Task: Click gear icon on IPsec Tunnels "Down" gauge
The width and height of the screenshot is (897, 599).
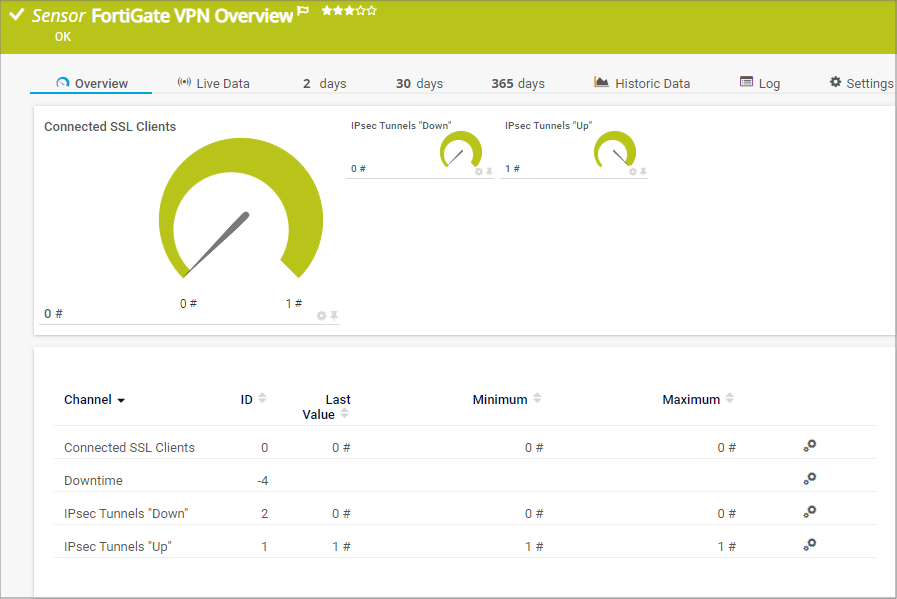Action: (x=478, y=172)
